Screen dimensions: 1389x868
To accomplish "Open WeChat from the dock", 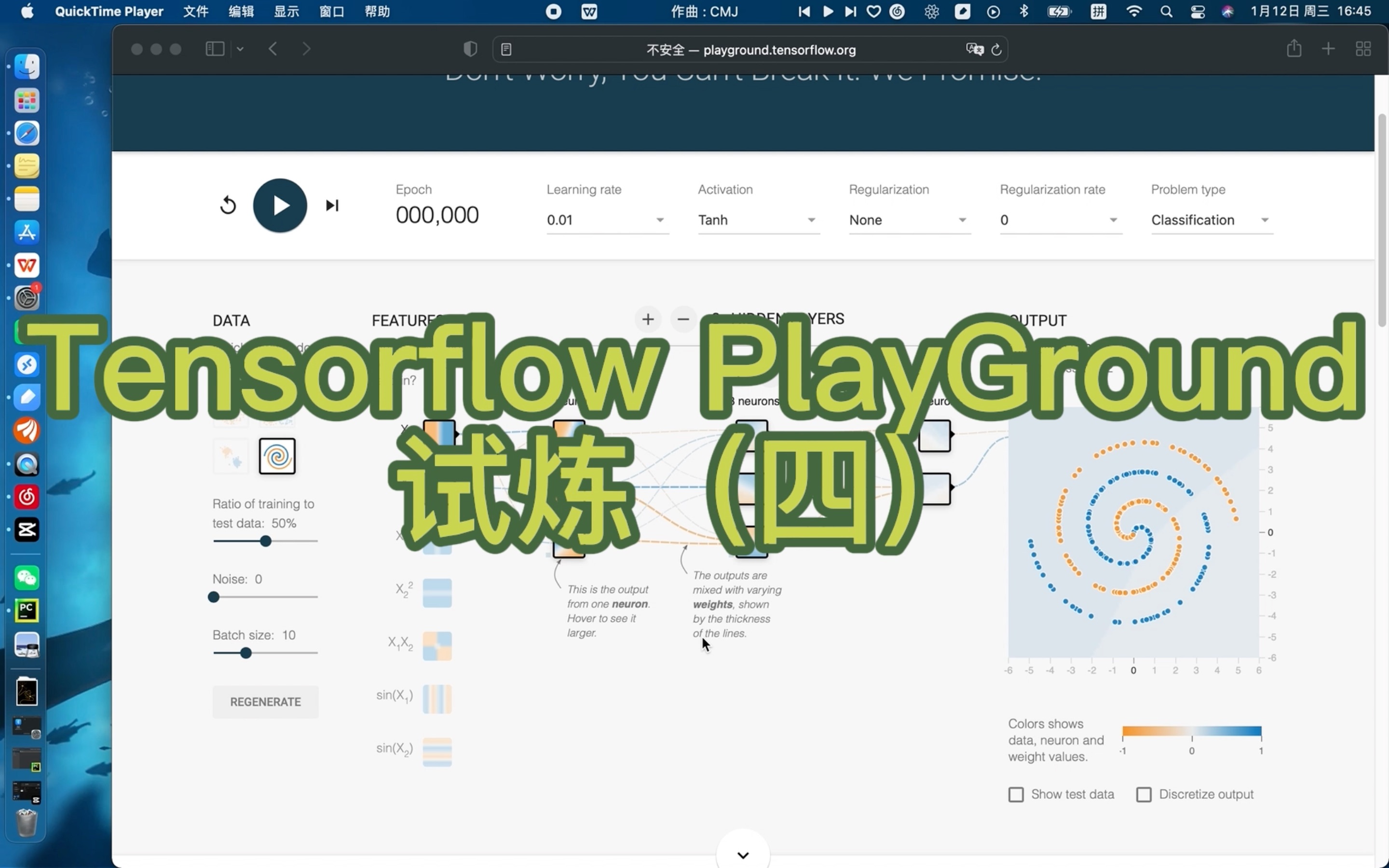I will tap(27, 578).
